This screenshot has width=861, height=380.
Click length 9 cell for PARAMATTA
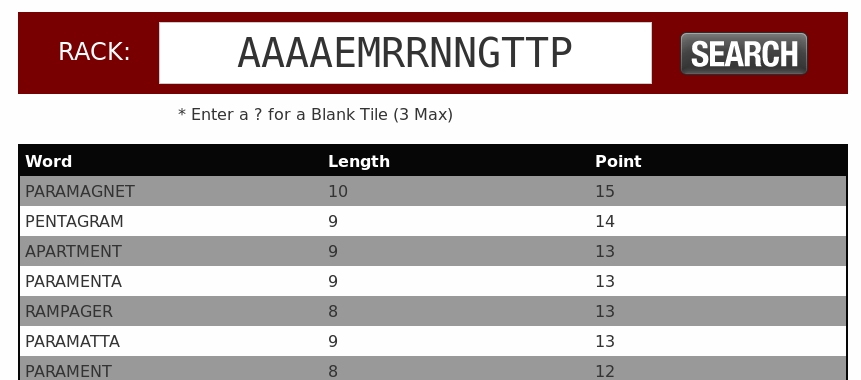[333, 342]
